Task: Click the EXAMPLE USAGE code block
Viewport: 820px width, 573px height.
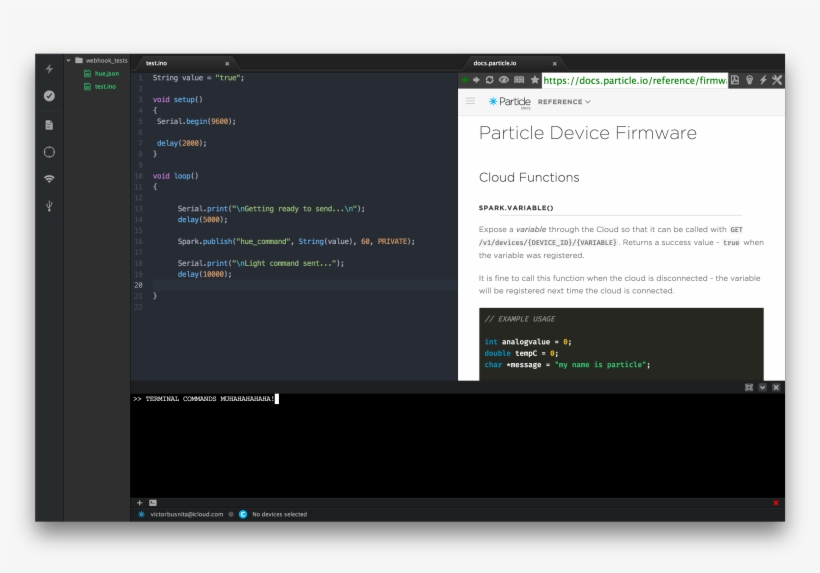Action: pyautogui.click(x=621, y=344)
